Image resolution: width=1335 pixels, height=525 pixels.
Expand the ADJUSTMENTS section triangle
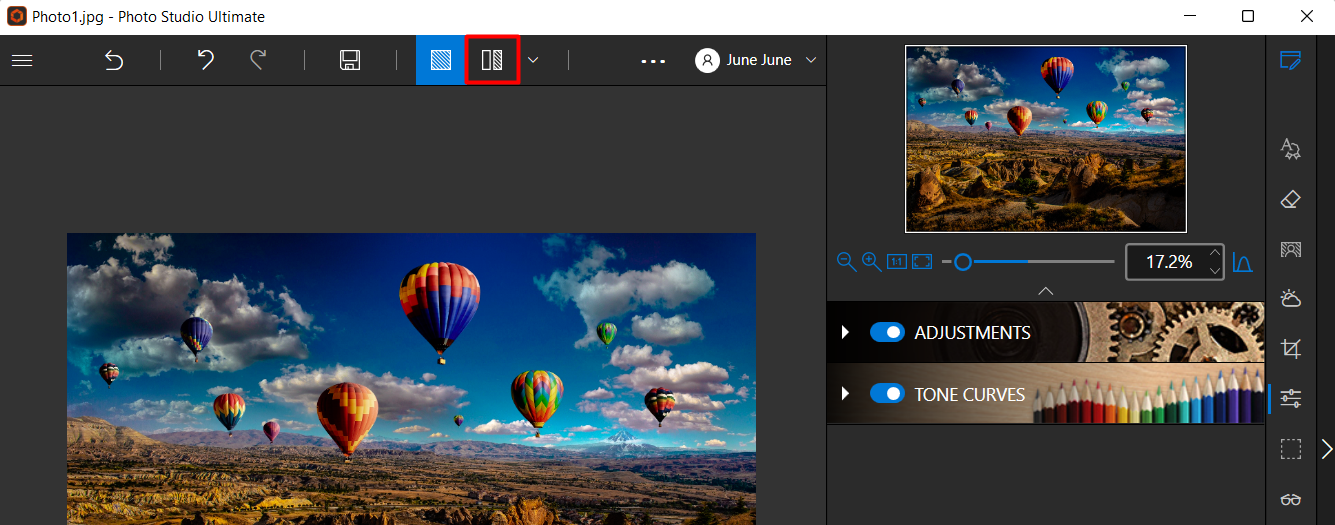(845, 332)
